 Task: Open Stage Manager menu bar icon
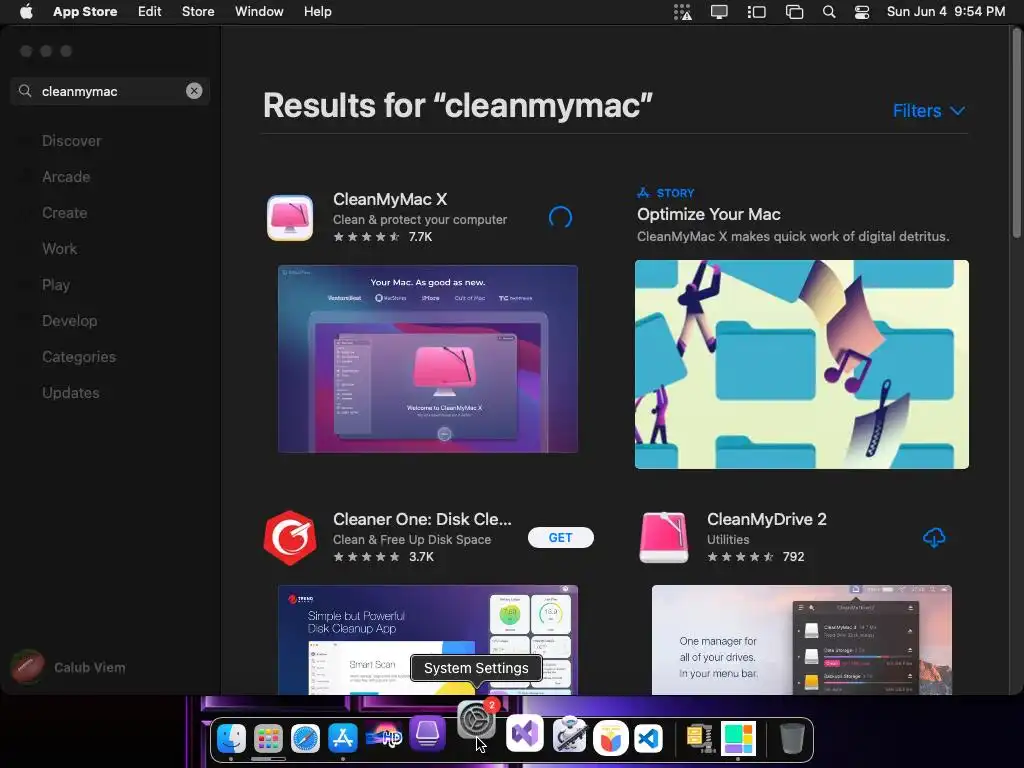(756, 12)
